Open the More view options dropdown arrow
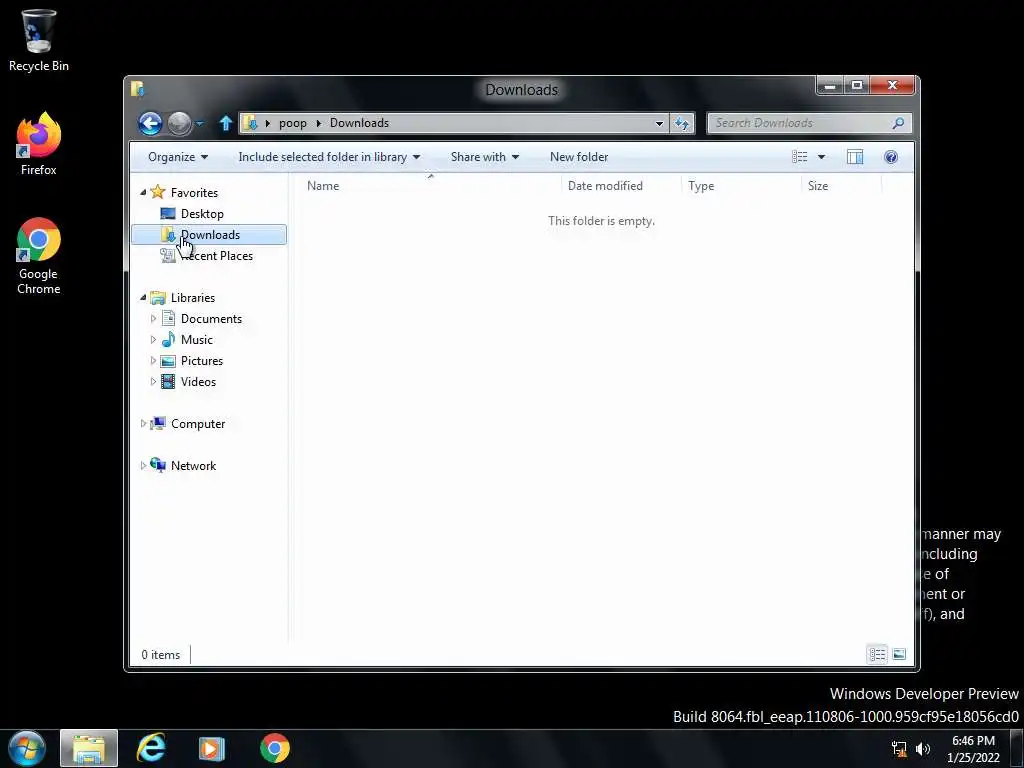 822,157
